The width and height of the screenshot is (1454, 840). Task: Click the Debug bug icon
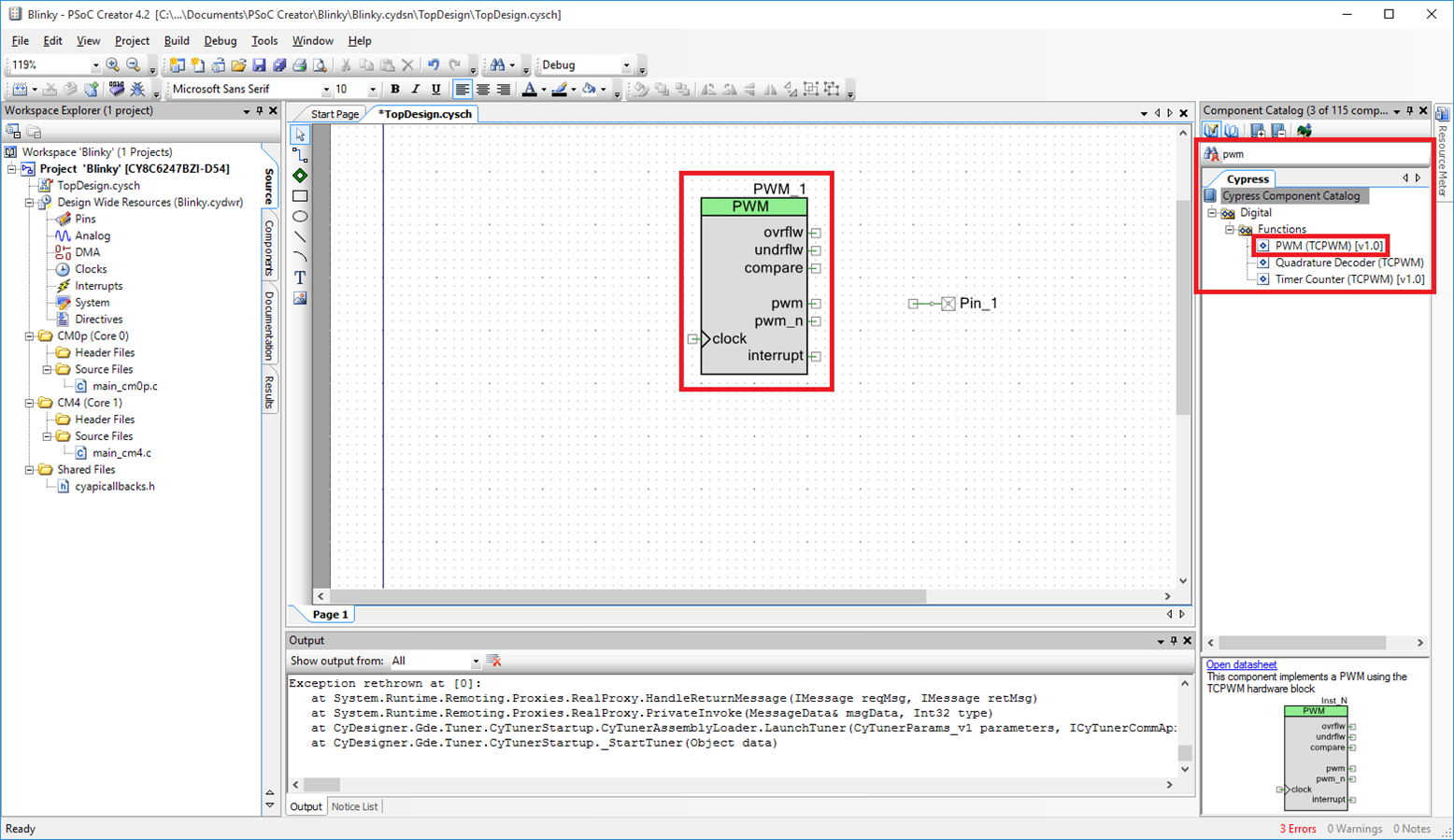pos(137,90)
